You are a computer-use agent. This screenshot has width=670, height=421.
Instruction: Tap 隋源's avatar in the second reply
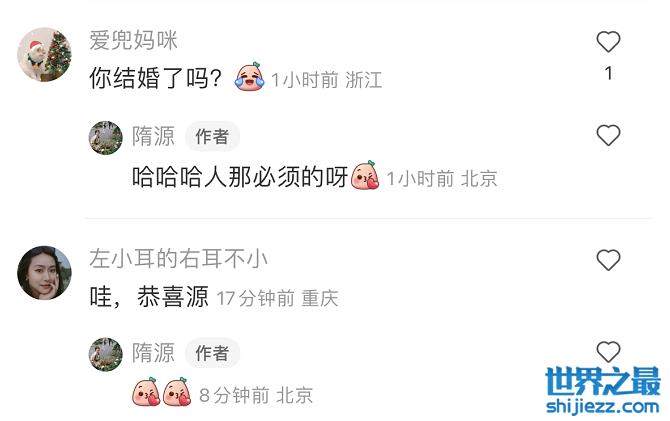[x=106, y=354]
